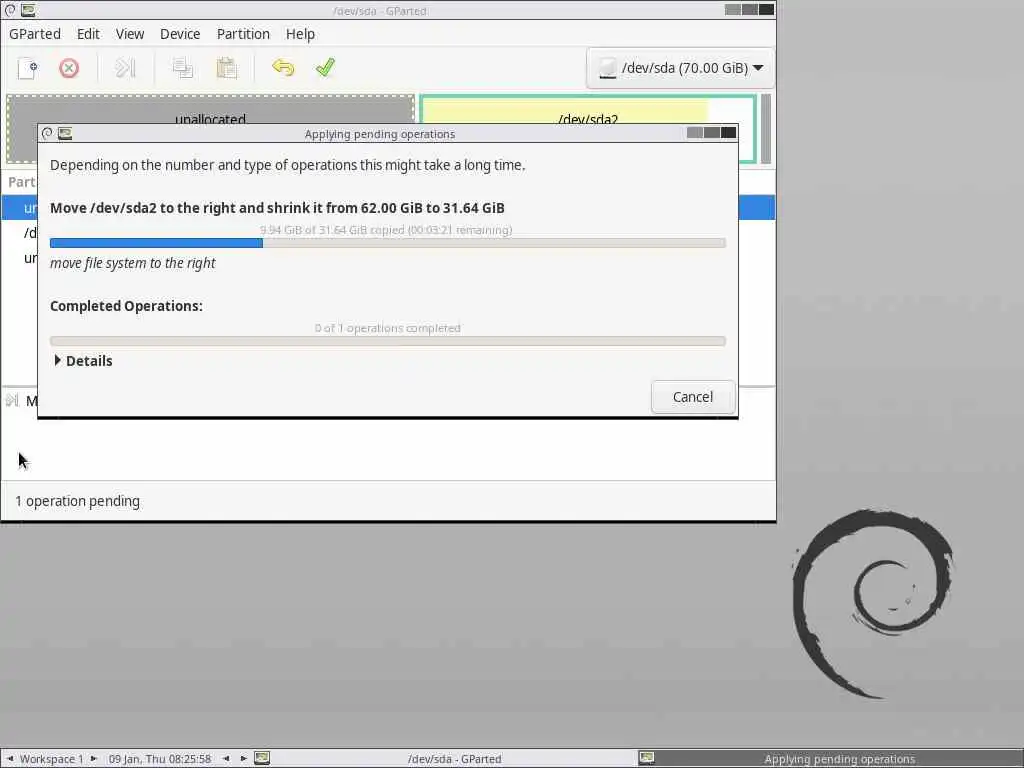The image size is (1024, 768).
Task: Click the GParted main titlebar screen icon
Action: [28, 10]
